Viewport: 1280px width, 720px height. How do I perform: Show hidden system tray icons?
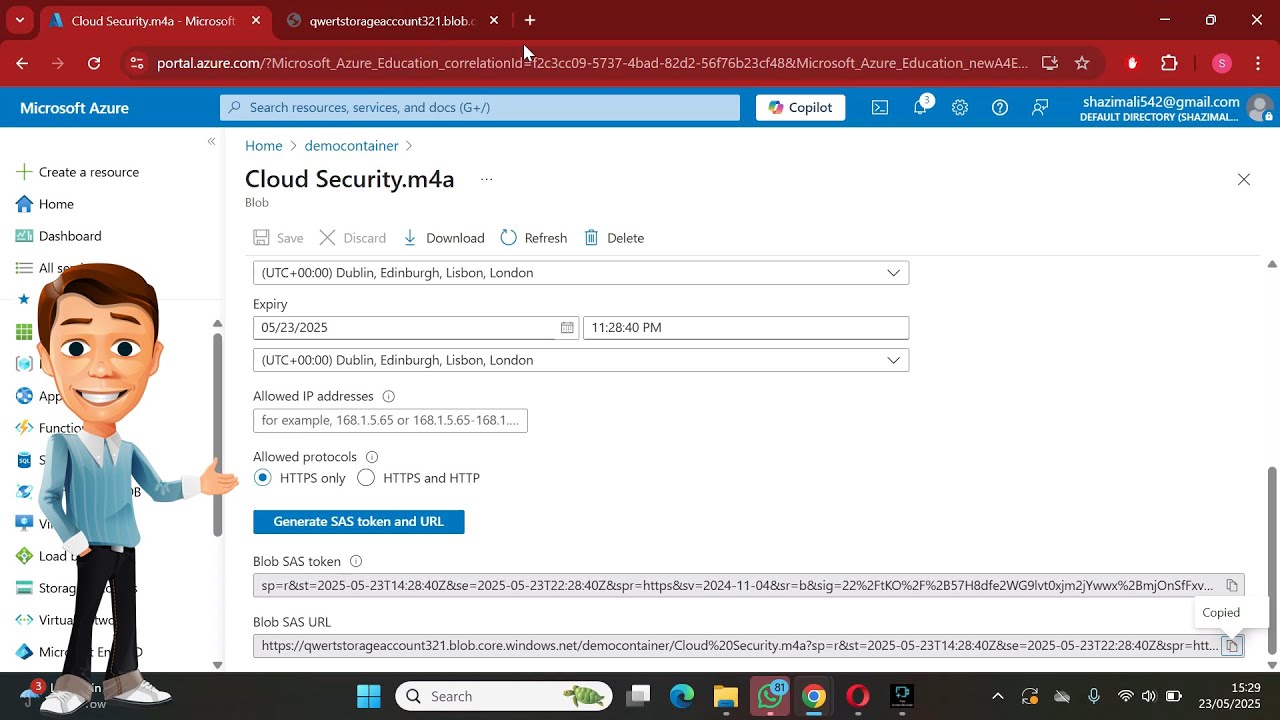click(x=997, y=696)
